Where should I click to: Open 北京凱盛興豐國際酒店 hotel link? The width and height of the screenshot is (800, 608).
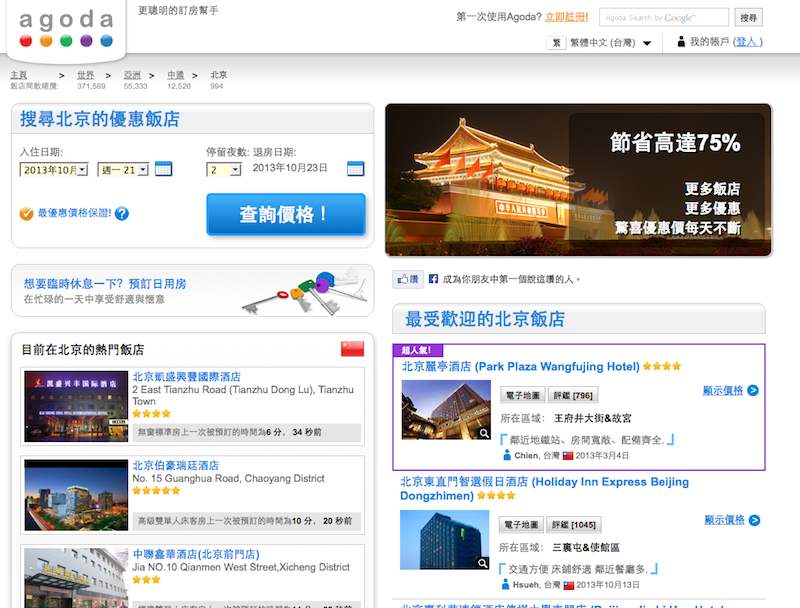(187, 376)
